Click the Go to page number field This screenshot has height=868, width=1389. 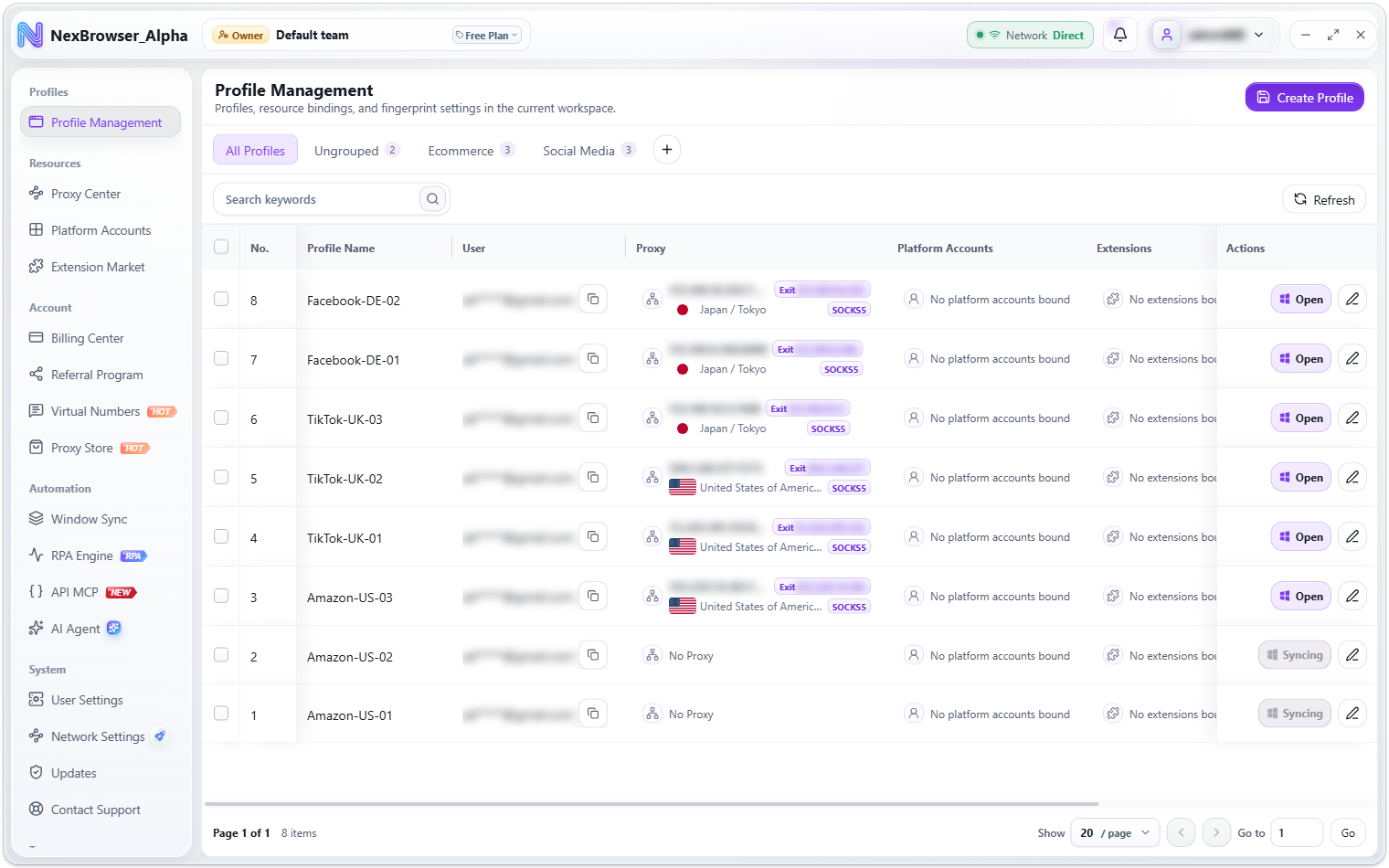click(1296, 832)
